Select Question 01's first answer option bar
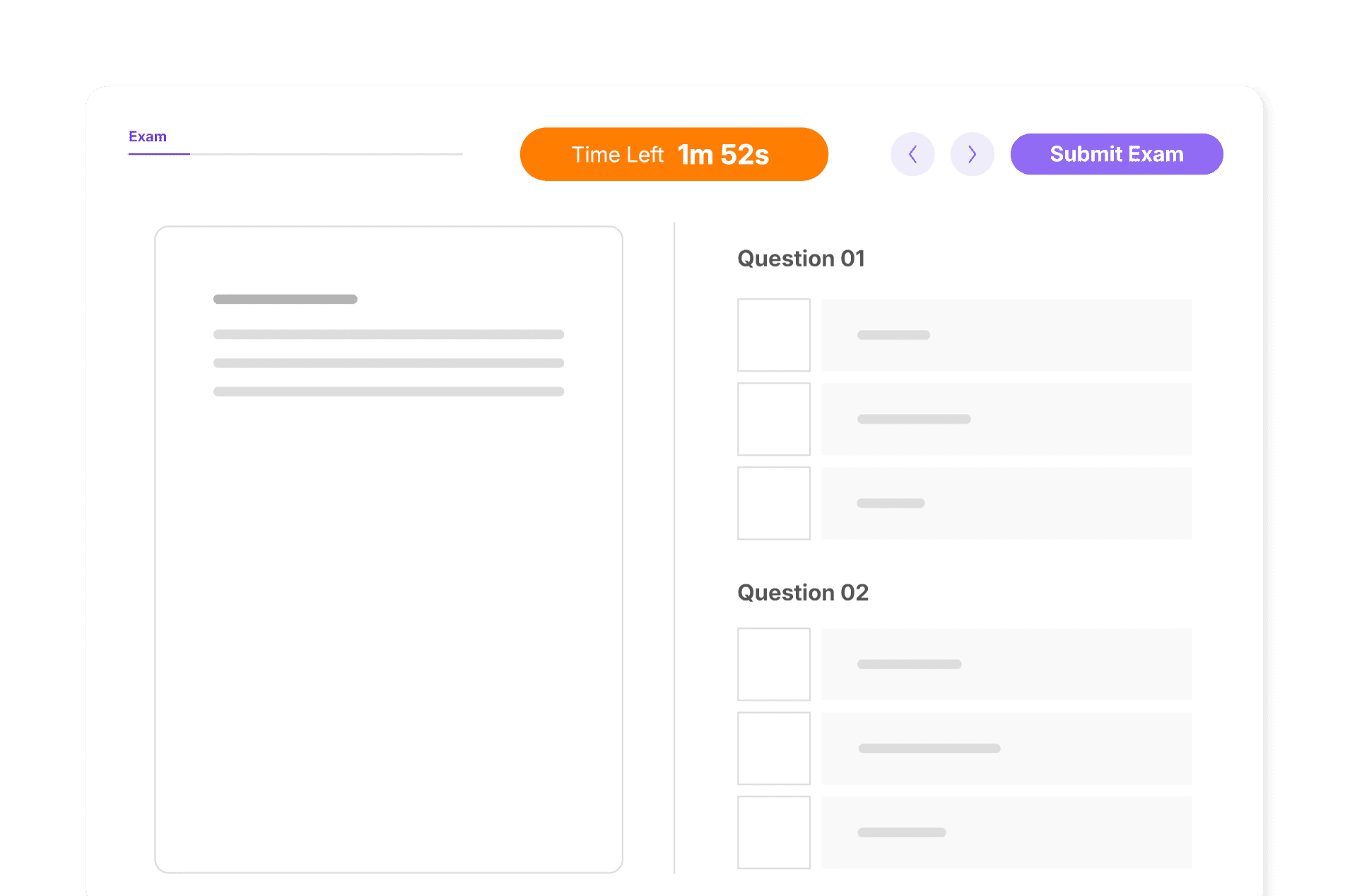 (x=1006, y=335)
